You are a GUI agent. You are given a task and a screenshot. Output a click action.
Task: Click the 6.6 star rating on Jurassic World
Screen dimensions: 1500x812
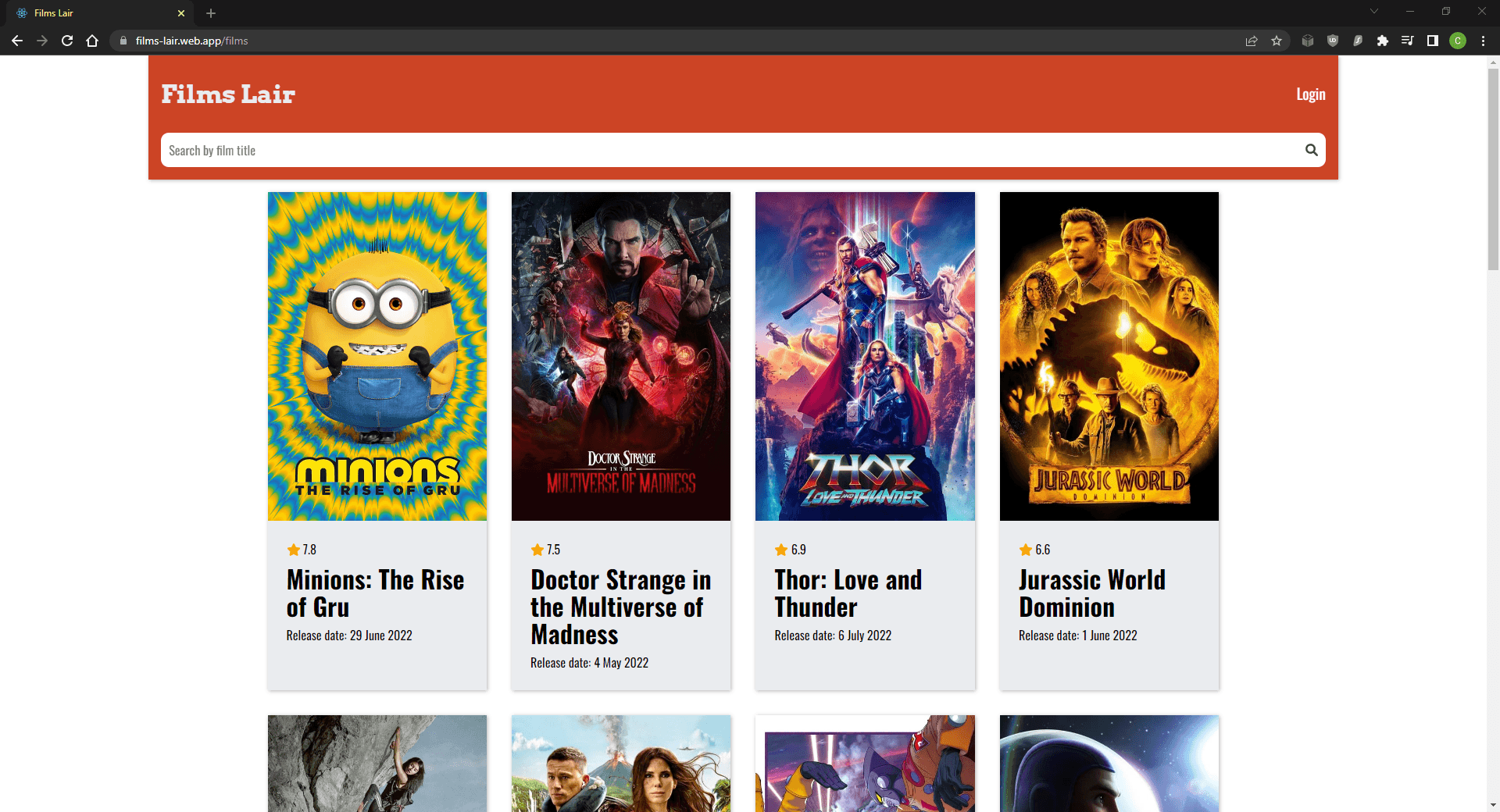(x=1034, y=550)
